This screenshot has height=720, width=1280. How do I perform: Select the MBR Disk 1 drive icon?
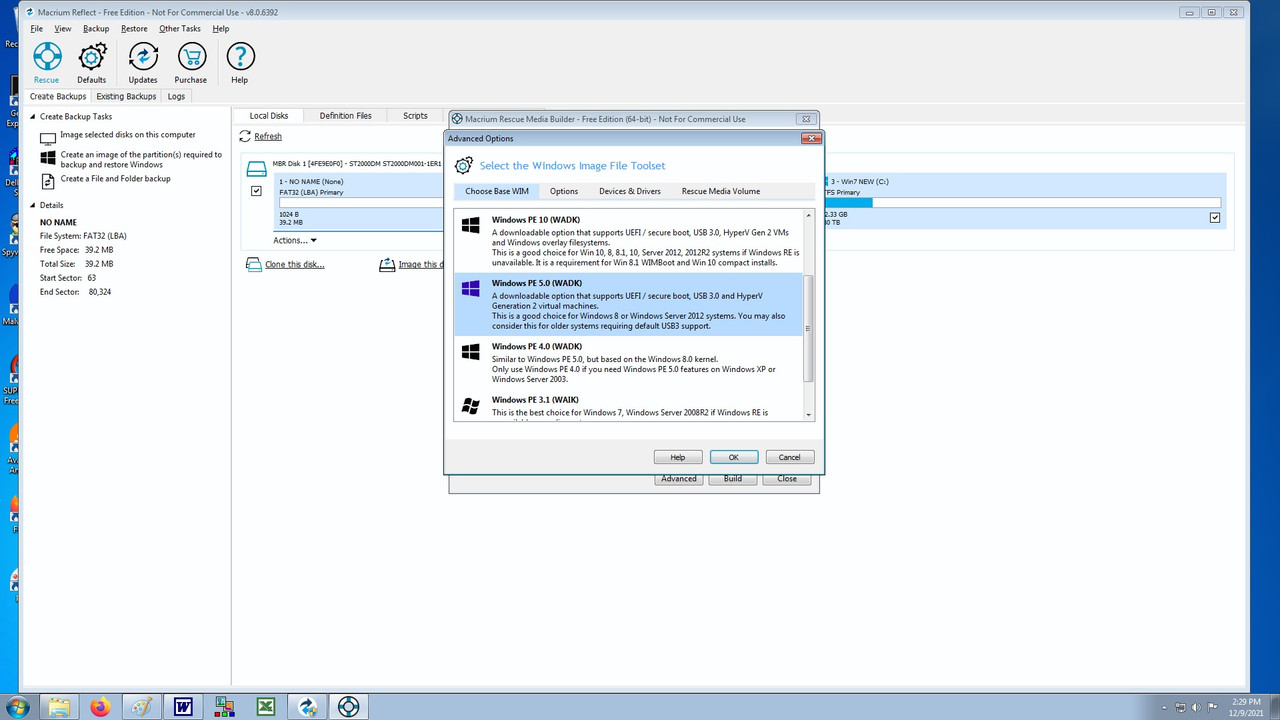(257, 169)
